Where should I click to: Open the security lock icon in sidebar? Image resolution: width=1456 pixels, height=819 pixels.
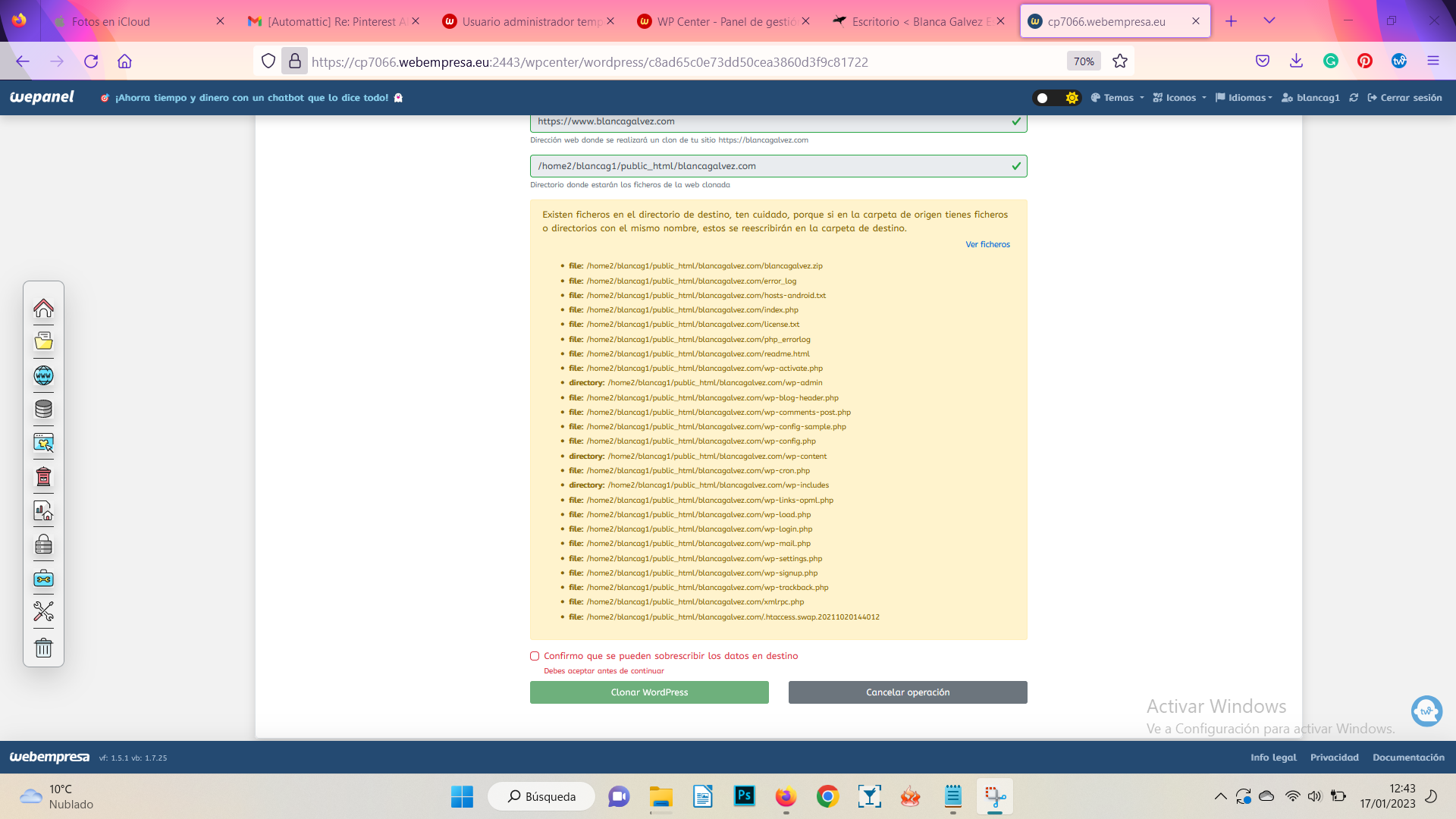coord(43,544)
